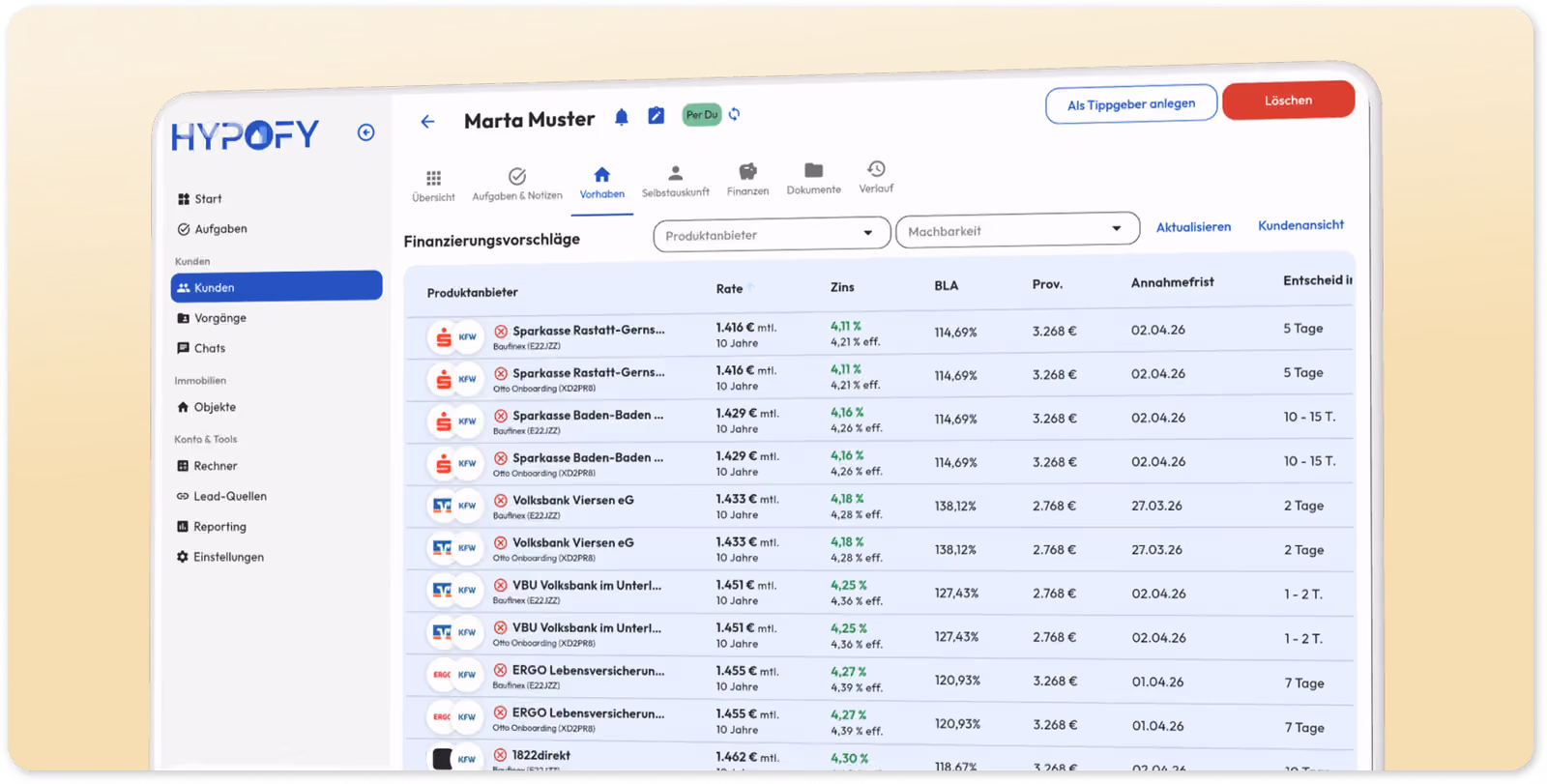
Task: Open Rechner in the sidebar
Action: pos(207,466)
